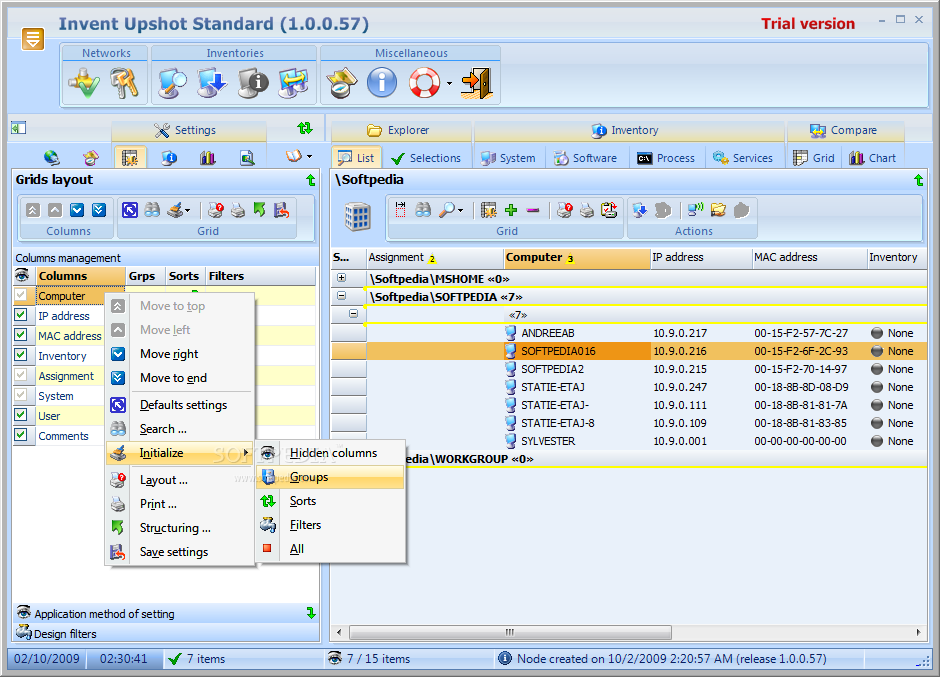
Task: Open the Settings tab
Action: (188, 130)
